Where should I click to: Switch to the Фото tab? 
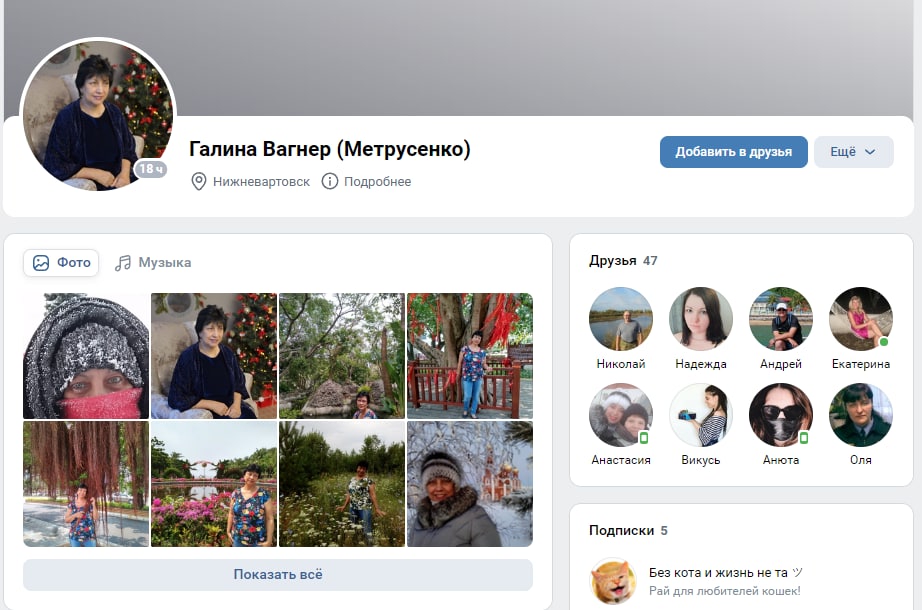click(x=61, y=262)
